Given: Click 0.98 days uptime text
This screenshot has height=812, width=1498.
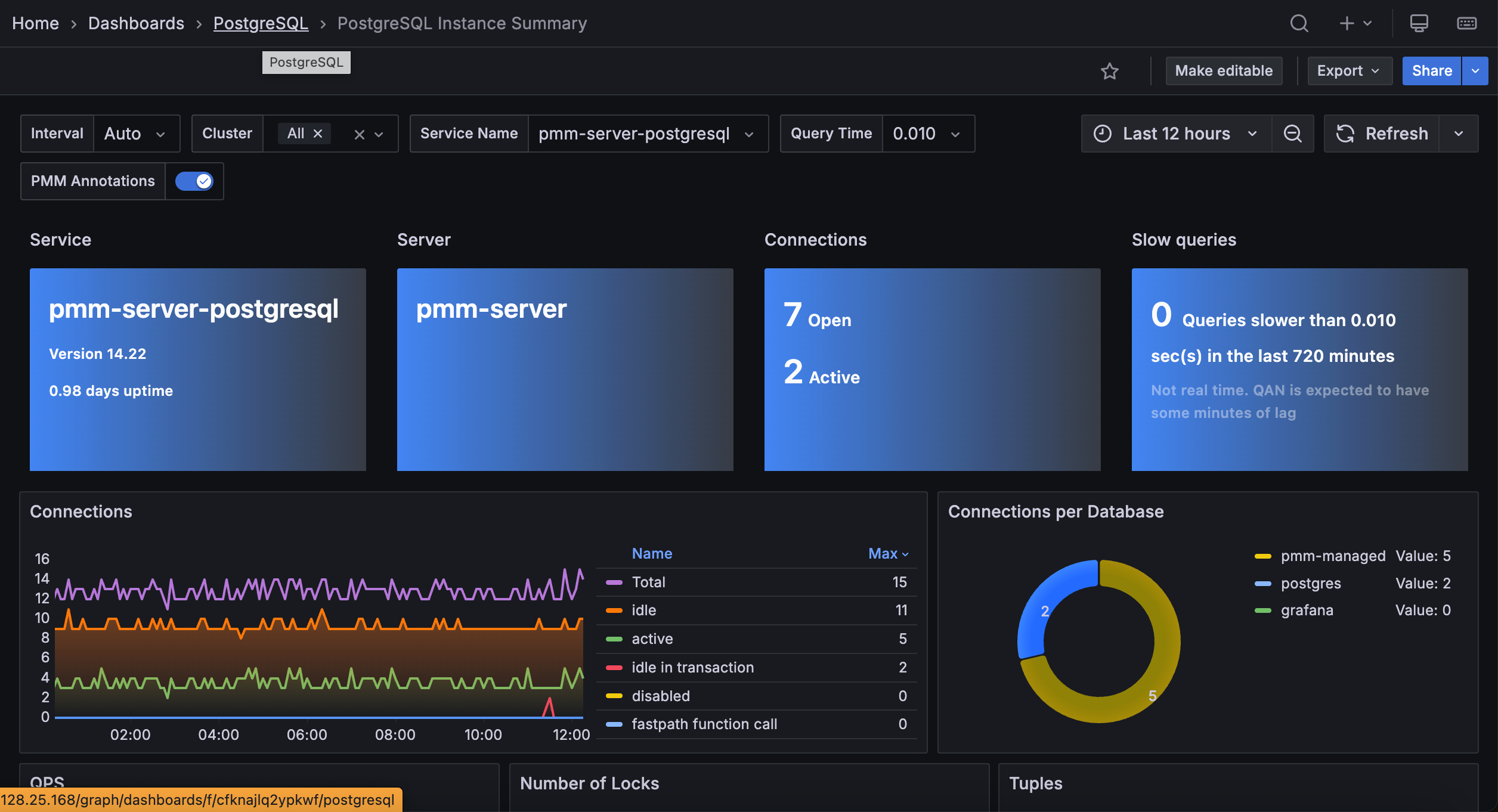Looking at the screenshot, I should pos(111,391).
